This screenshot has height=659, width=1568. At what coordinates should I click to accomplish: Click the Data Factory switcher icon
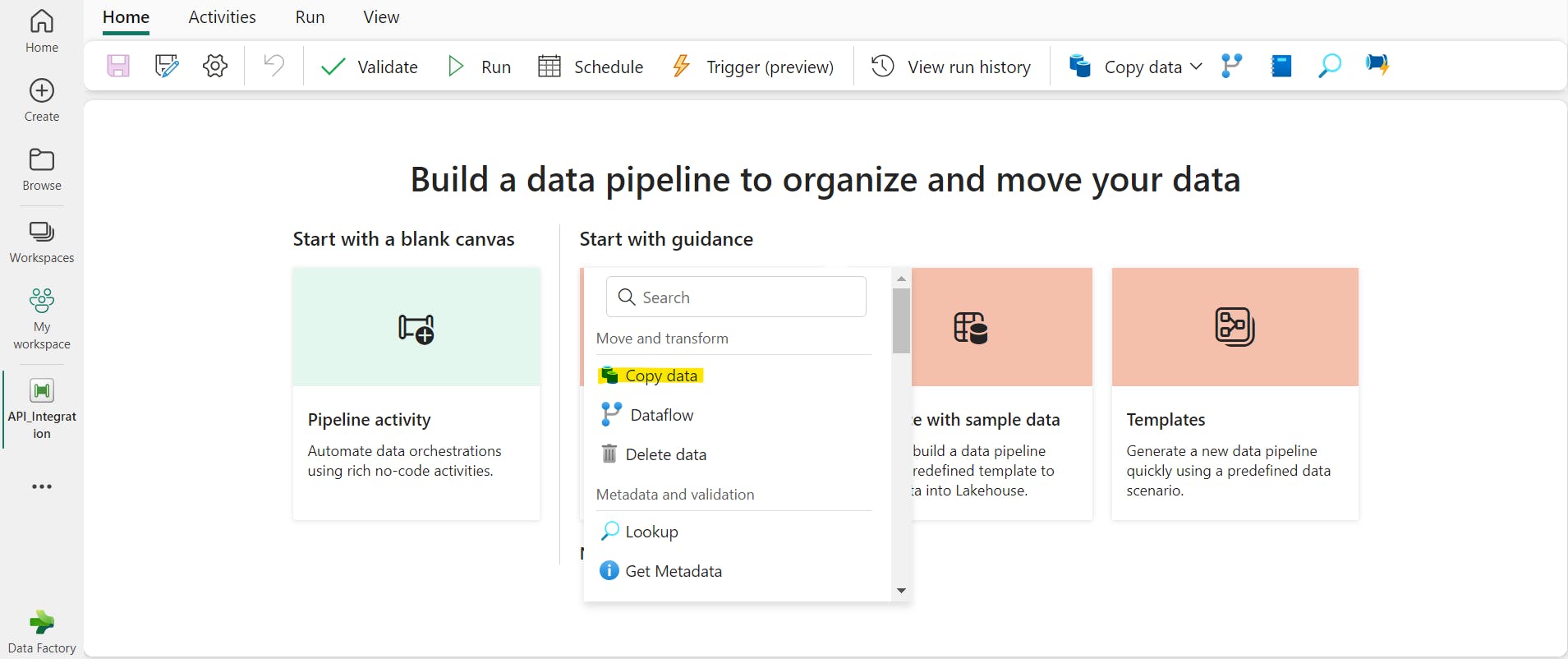point(41,632)
